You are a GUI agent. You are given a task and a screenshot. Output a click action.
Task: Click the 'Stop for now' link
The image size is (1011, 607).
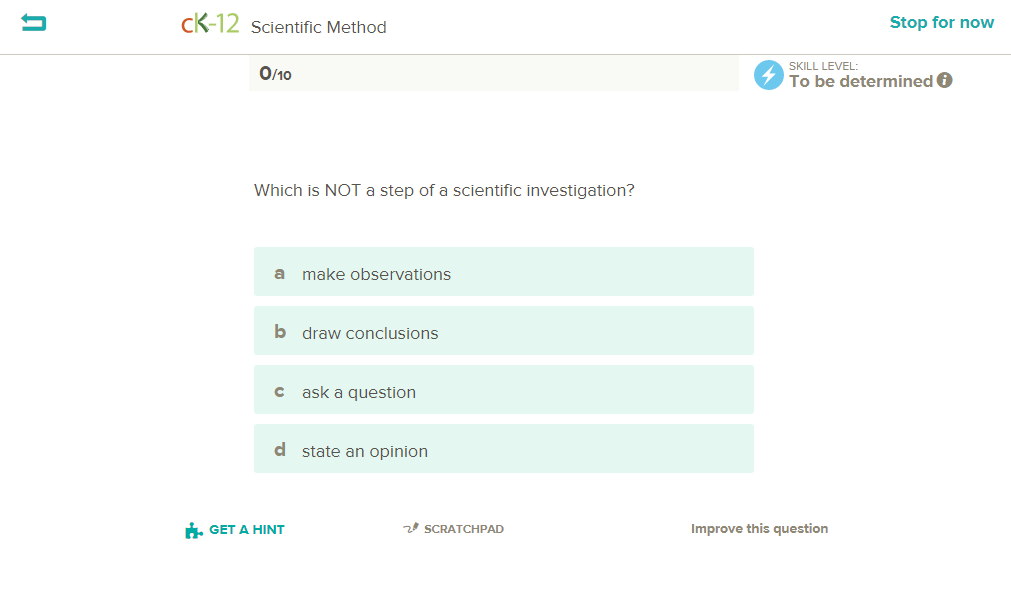click(941, 21)
